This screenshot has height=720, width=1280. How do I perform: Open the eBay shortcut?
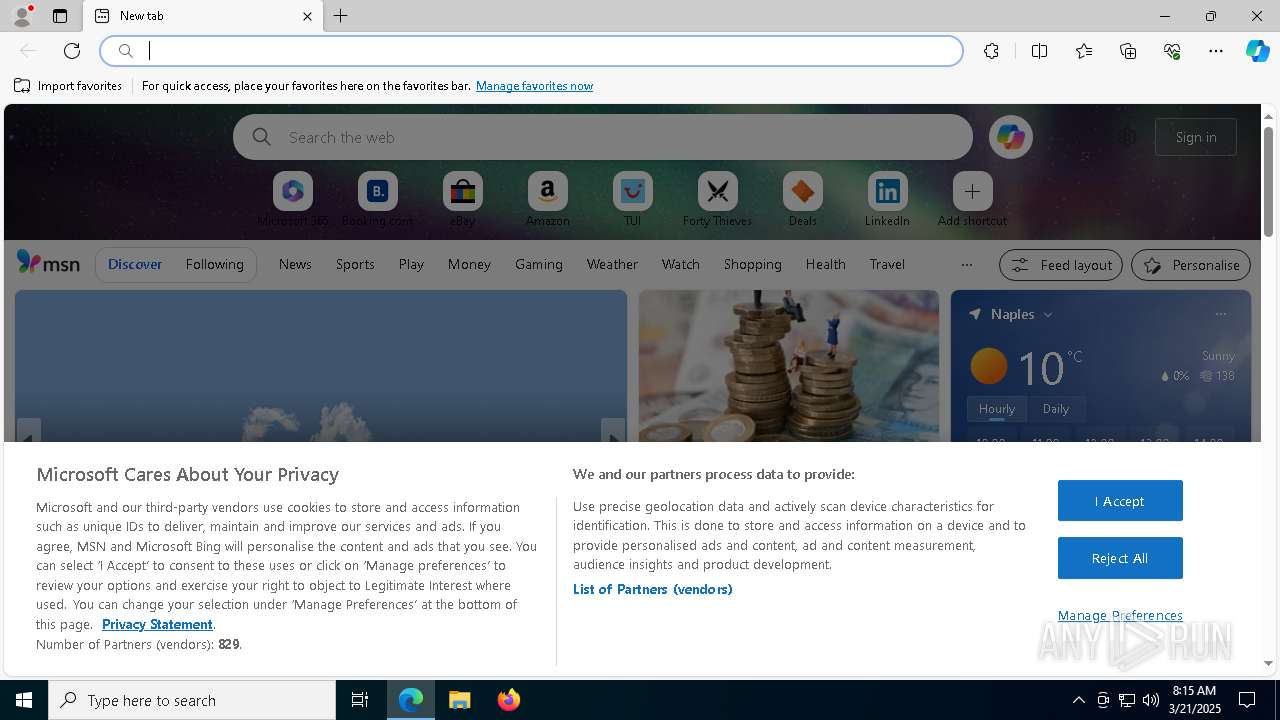(462, 199)
